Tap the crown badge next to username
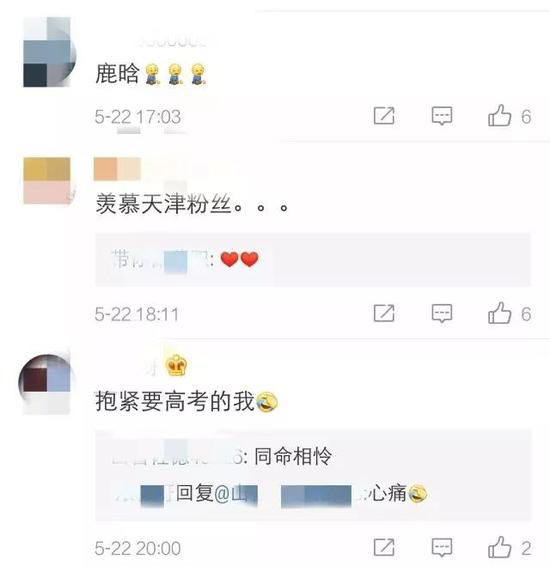Image resolution: width=550 pixels, height=566 pixels. tap(176, 365)
